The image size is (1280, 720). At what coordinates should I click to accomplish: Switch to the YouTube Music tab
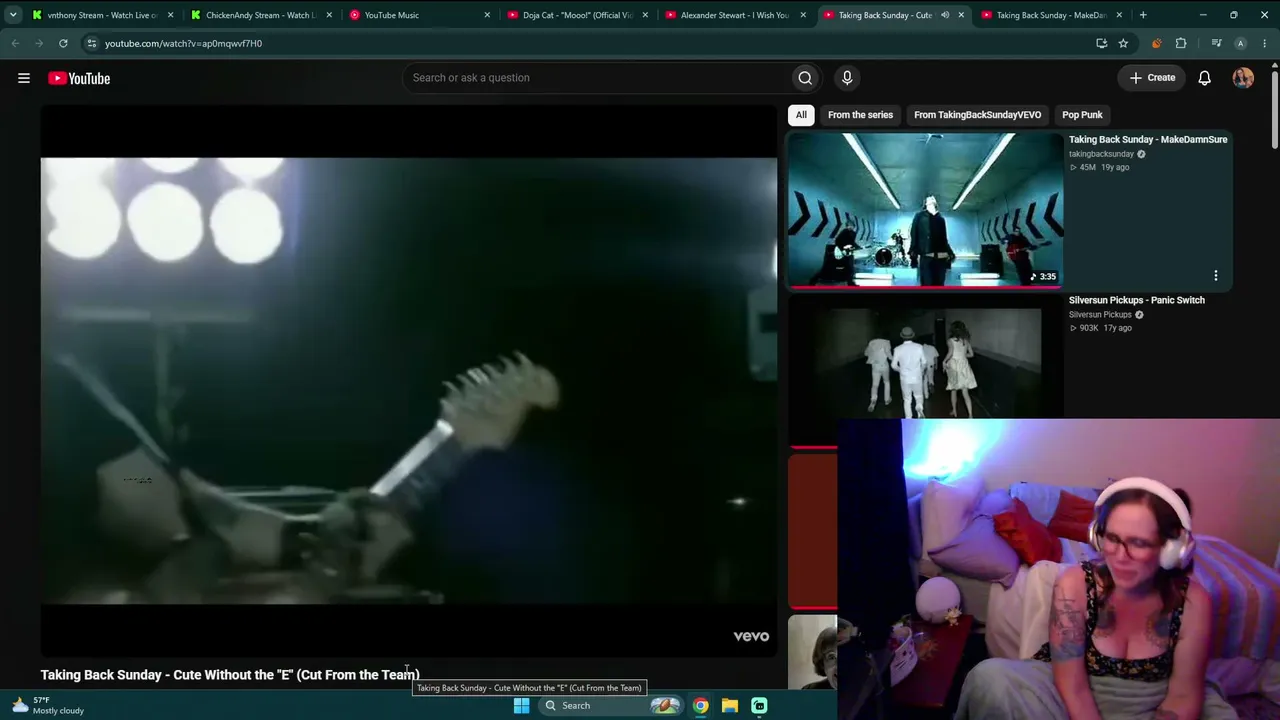coord(419,15)
